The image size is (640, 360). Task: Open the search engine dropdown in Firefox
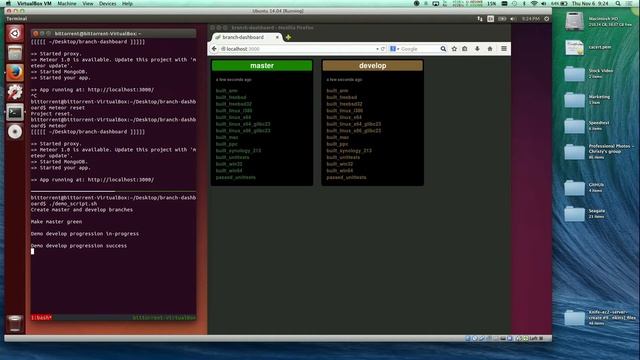(x=394, y=49)
